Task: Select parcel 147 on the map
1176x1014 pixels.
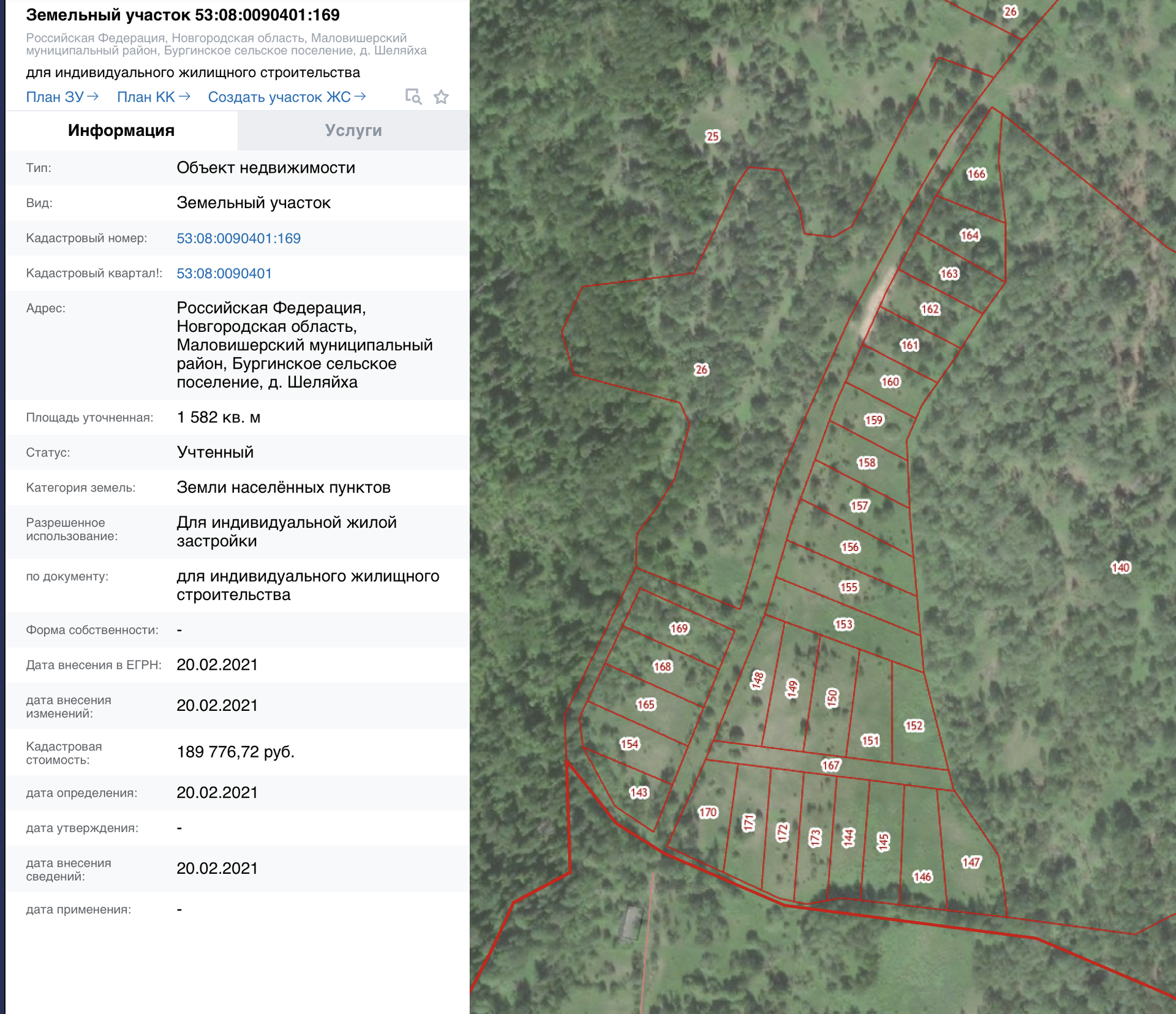Action: pos(971,862)
